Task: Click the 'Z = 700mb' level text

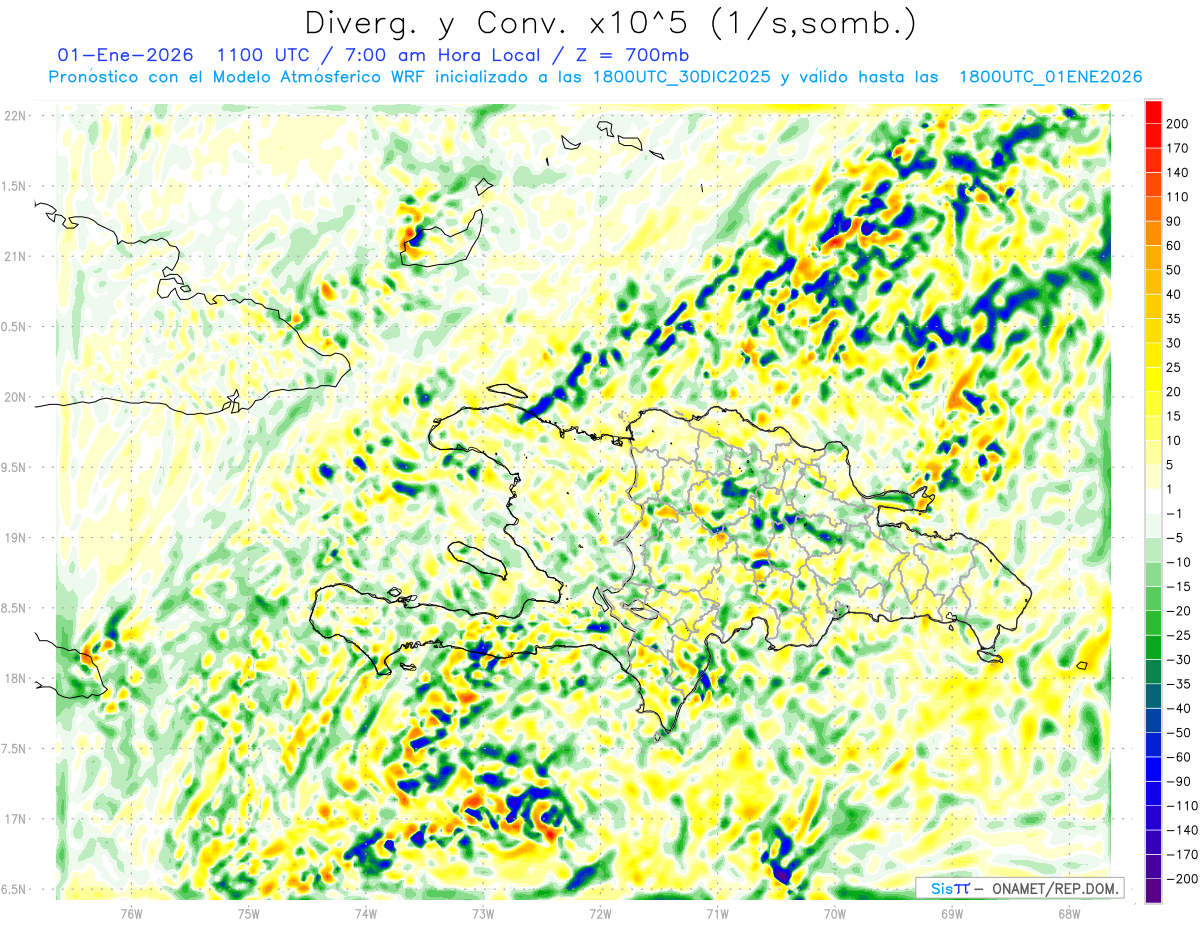Action: coord(631,54)
